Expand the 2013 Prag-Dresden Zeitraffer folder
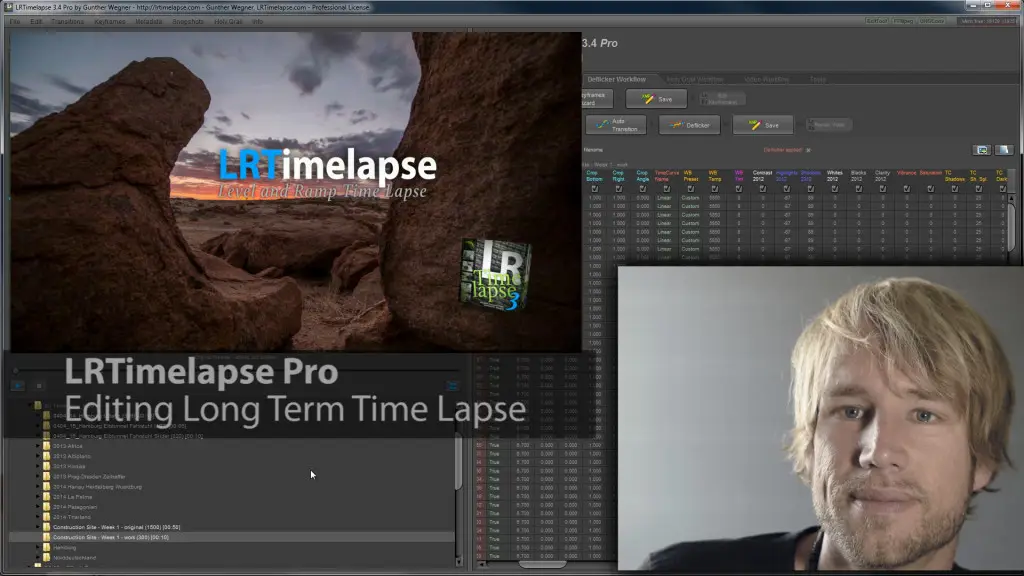1024x576 pixels. tap(38, 476)
